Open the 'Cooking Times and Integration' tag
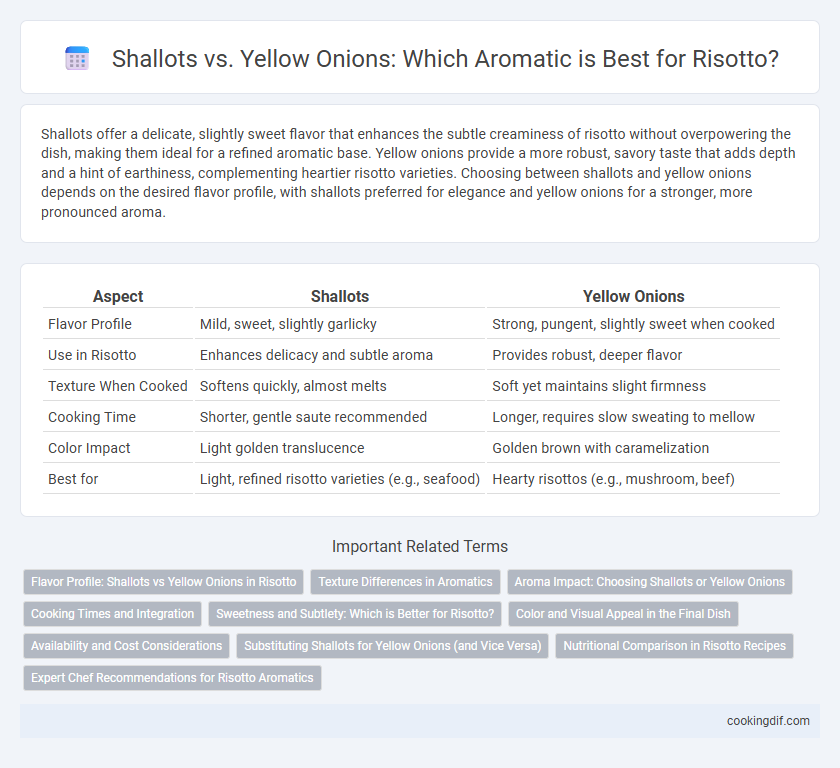840x768 pixels. click(x=112, y=614)
